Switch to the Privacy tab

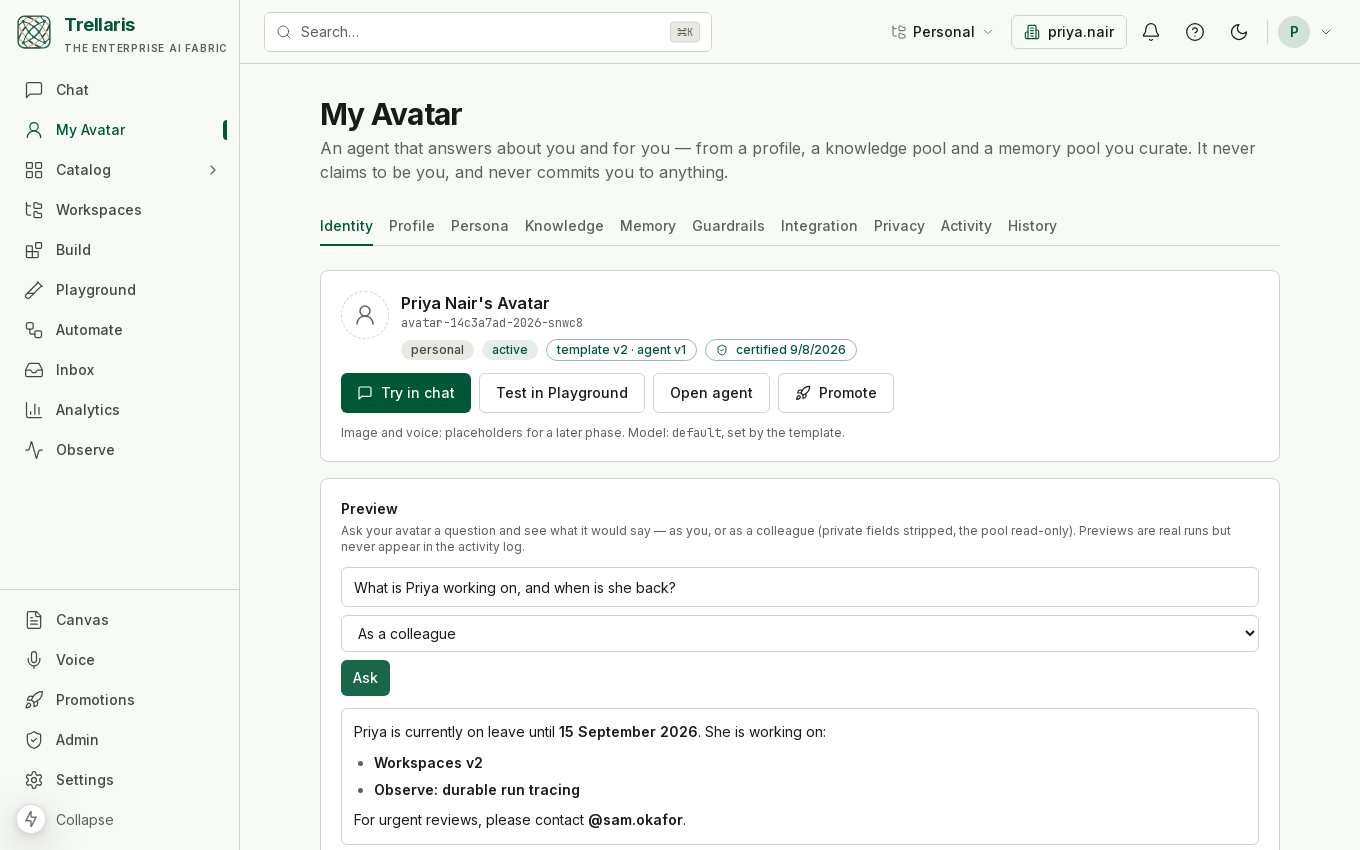[x=899, y=226]
